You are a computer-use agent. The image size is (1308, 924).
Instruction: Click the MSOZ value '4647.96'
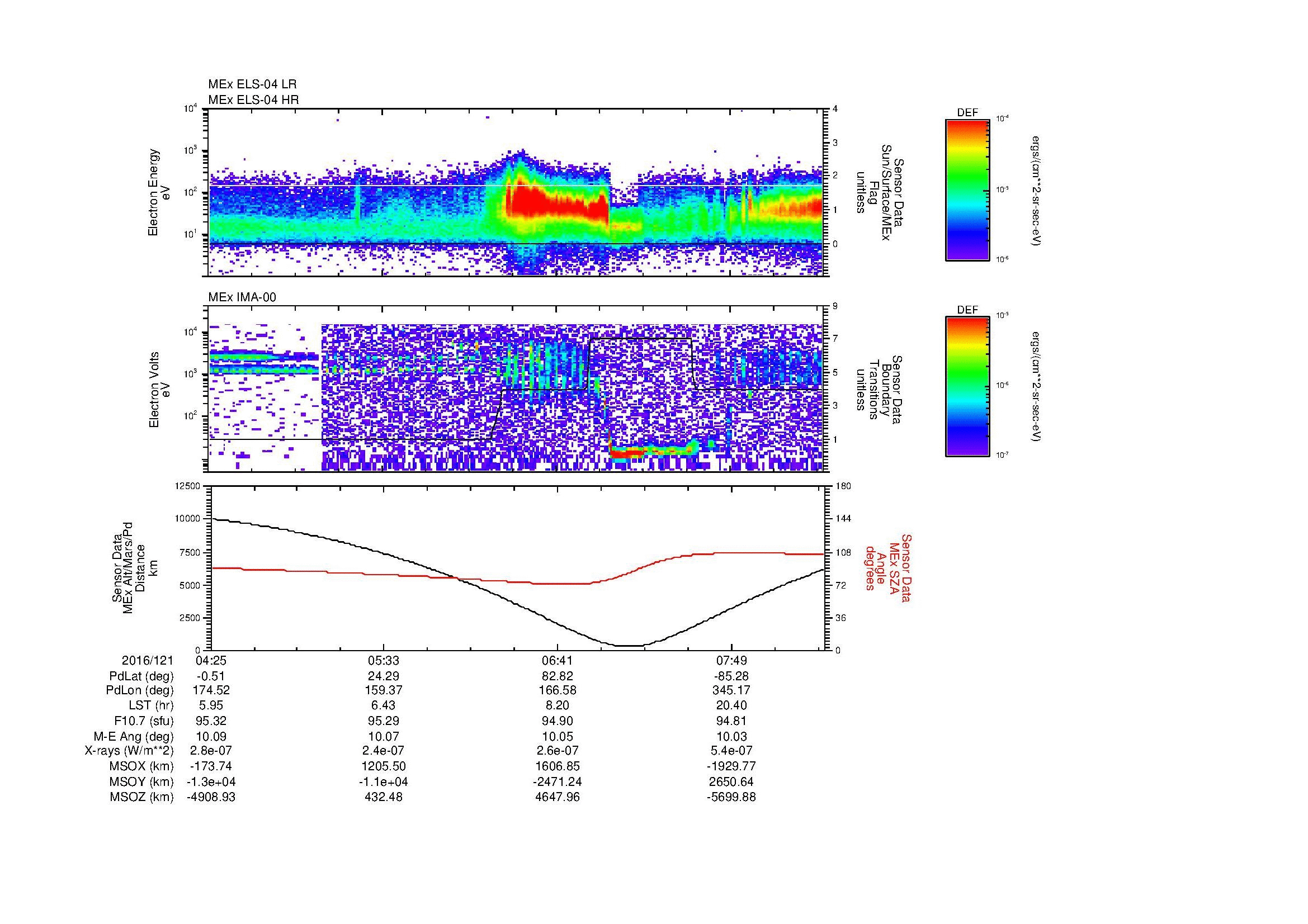558,797
